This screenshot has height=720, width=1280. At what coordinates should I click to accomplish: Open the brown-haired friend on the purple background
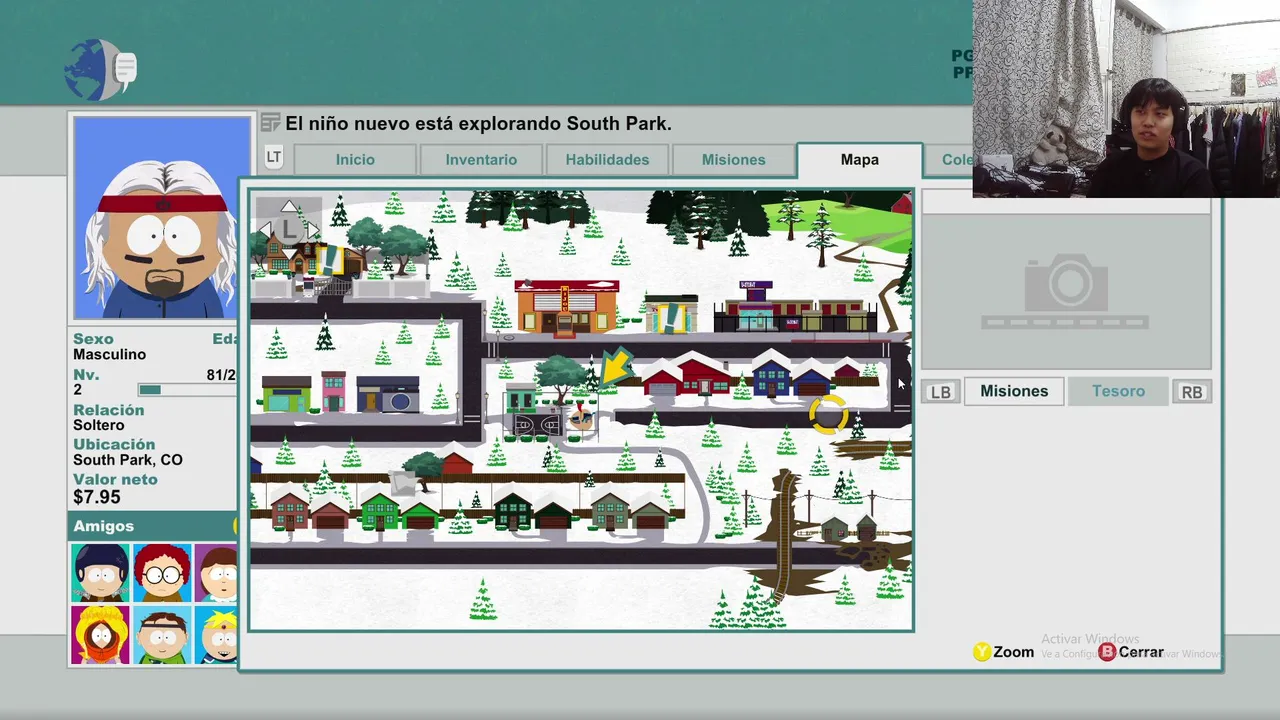216,573
